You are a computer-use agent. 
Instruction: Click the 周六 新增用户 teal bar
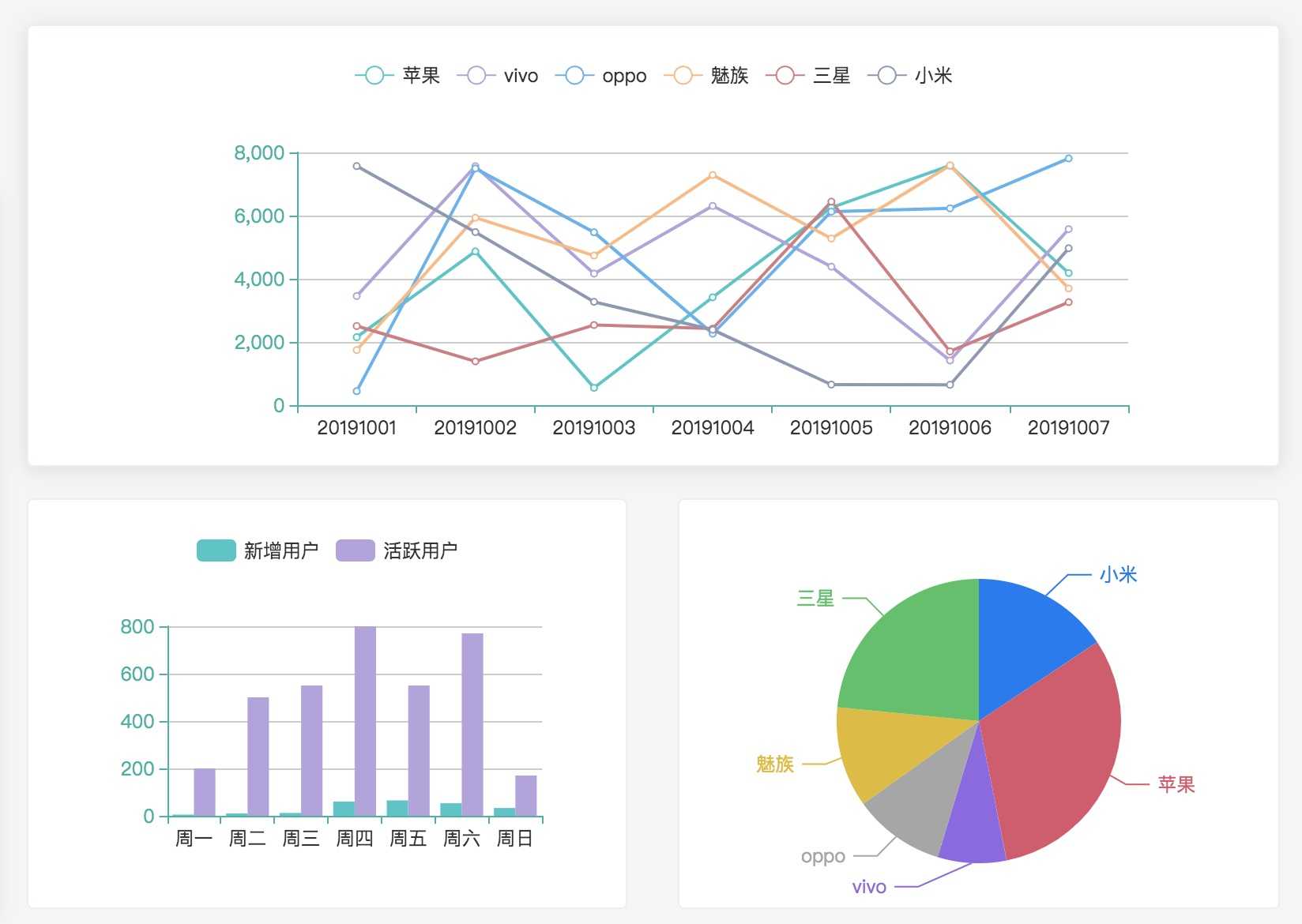(451, 809)
